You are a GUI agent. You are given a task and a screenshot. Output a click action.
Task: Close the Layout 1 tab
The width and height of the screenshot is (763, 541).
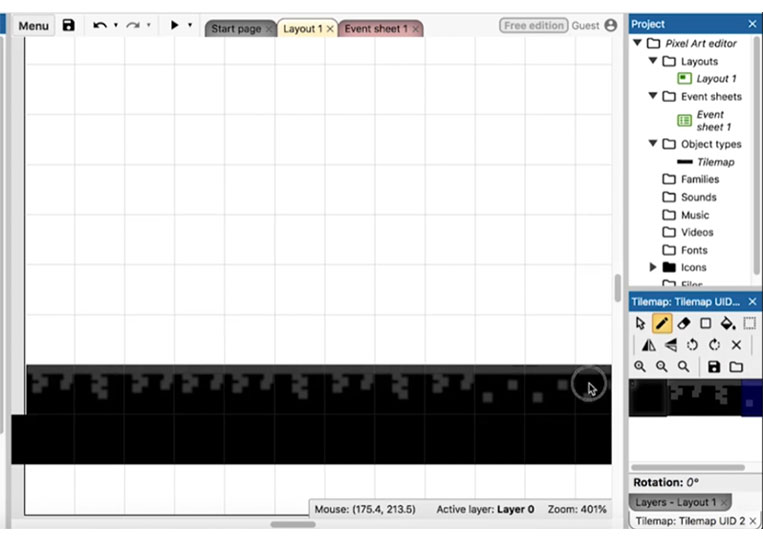point(330,29)
